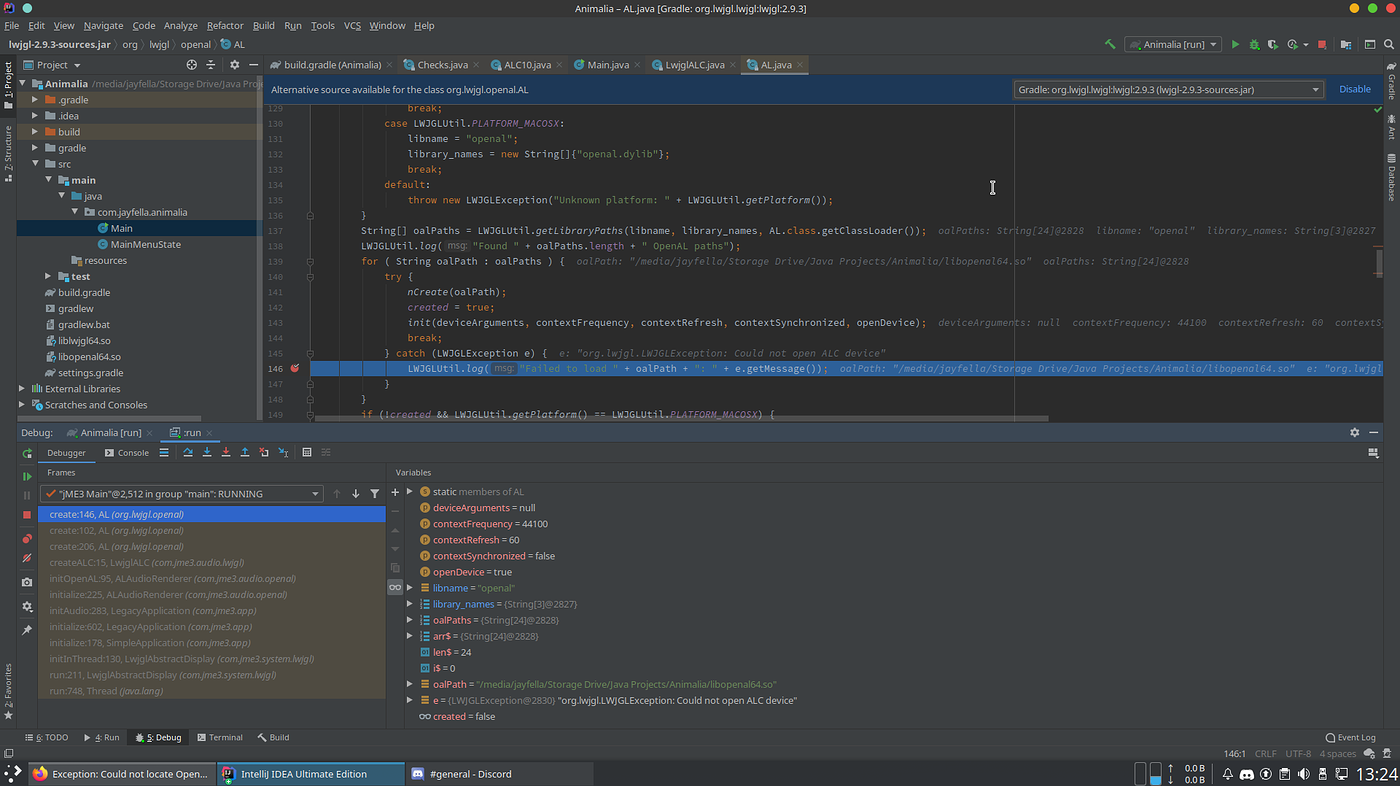Open the Event Log button
1400x786 pixels.
(1350, 737)
